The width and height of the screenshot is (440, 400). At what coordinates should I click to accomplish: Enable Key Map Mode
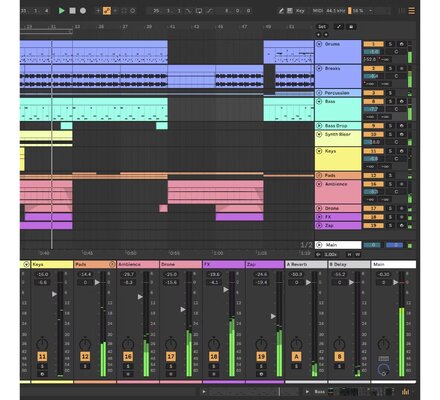point(300,11)
